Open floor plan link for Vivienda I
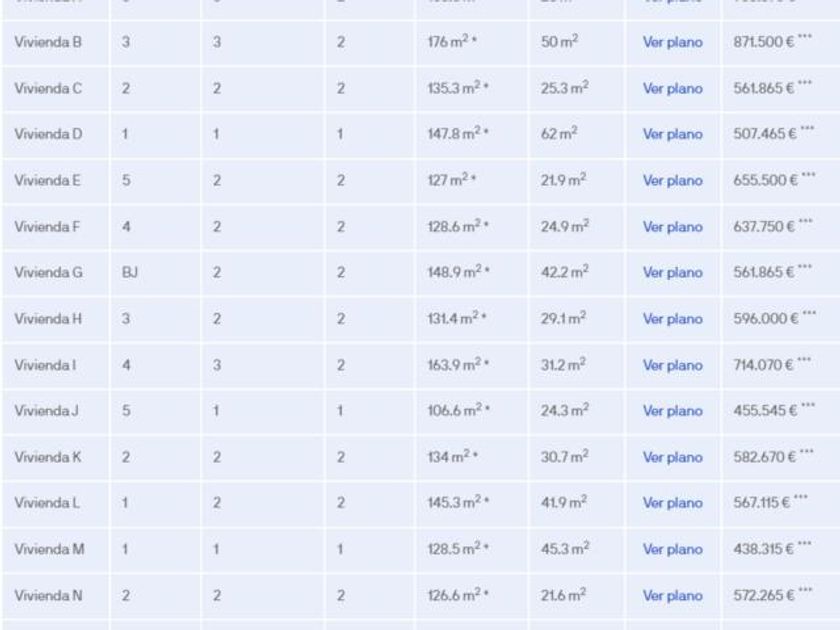Viewport: 840px width, 630px height. [x=672, y=365]
